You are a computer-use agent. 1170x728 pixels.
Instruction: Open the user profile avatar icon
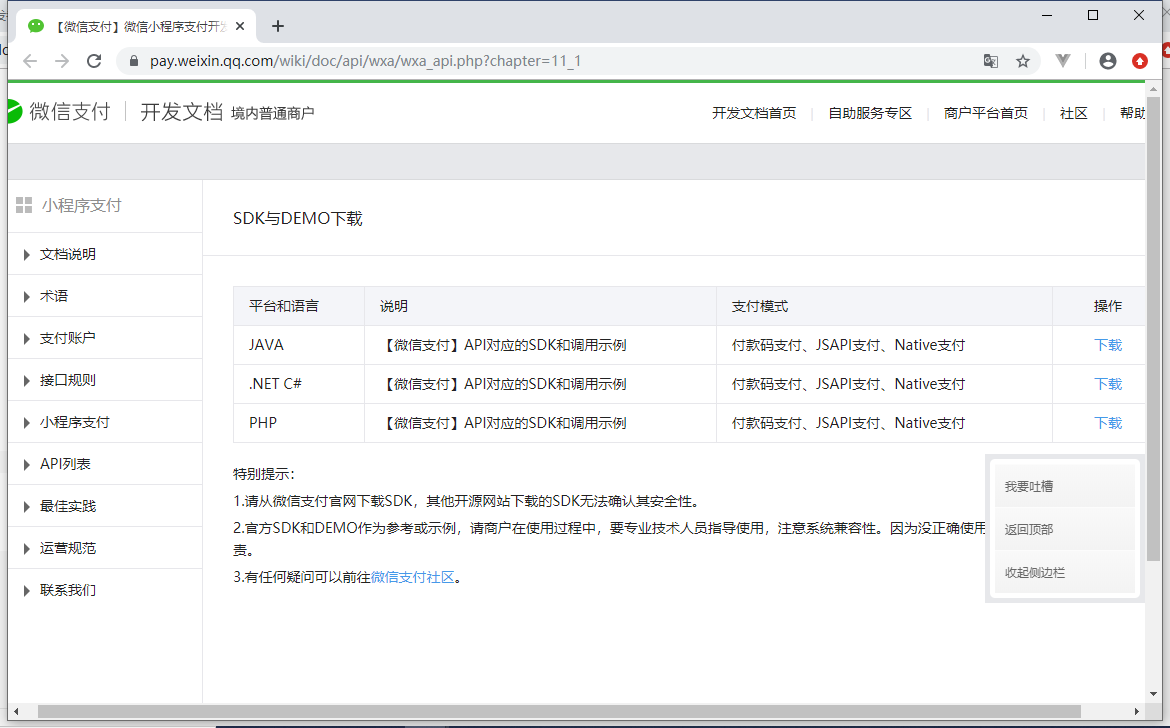[1108, 61]
